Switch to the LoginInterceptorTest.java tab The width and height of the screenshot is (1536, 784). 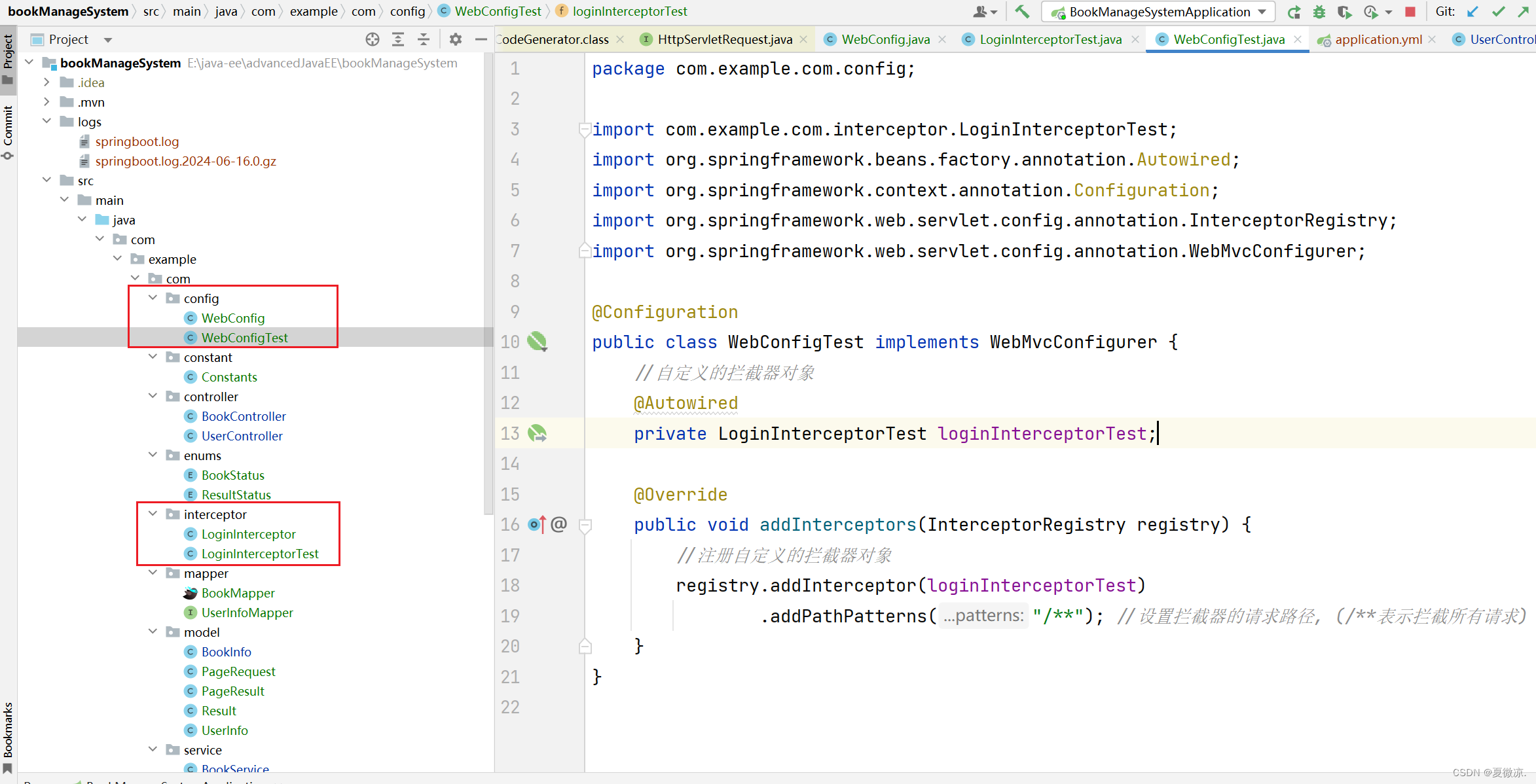pyautogui.click(x=1050, y=39)
